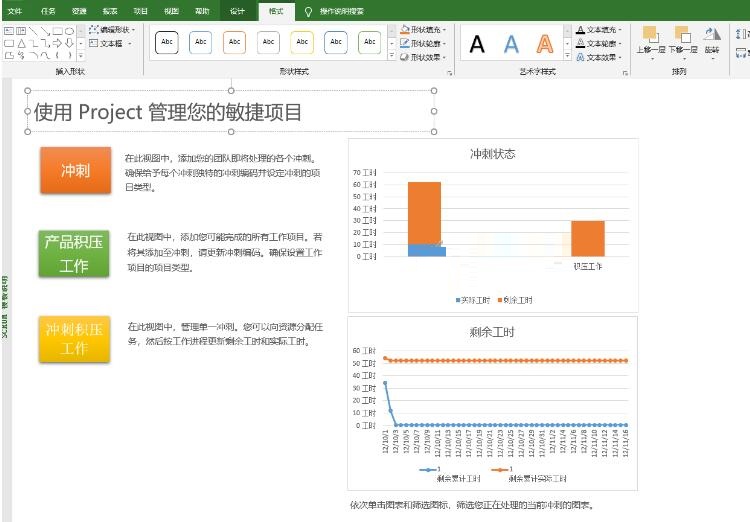This screenshot has width=750, height=522.
Task: Click the blue bar in 冲刺状态 chart
Action: coord(427,251)
